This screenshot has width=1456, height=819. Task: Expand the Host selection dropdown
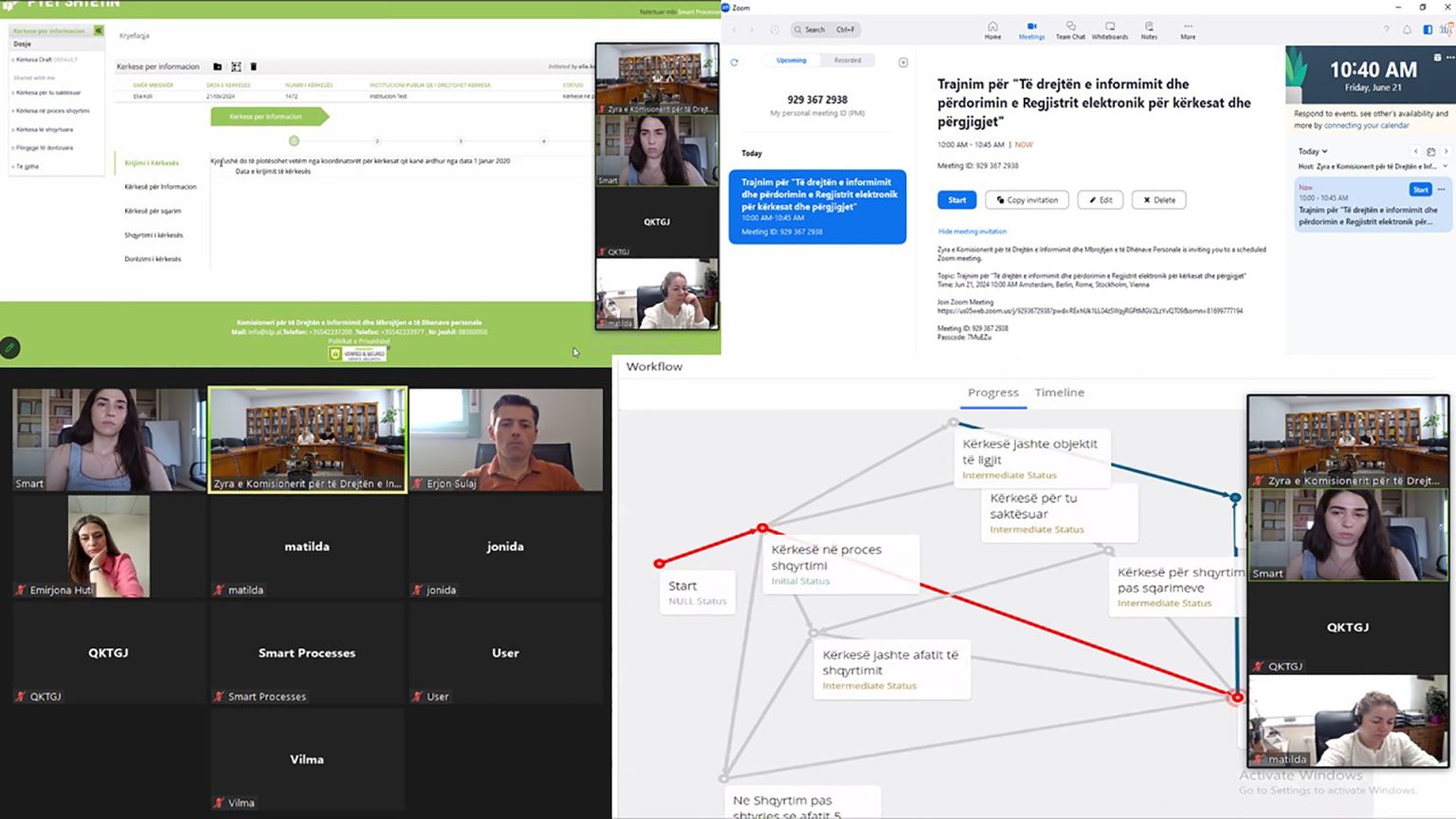tap(1444, 167)
